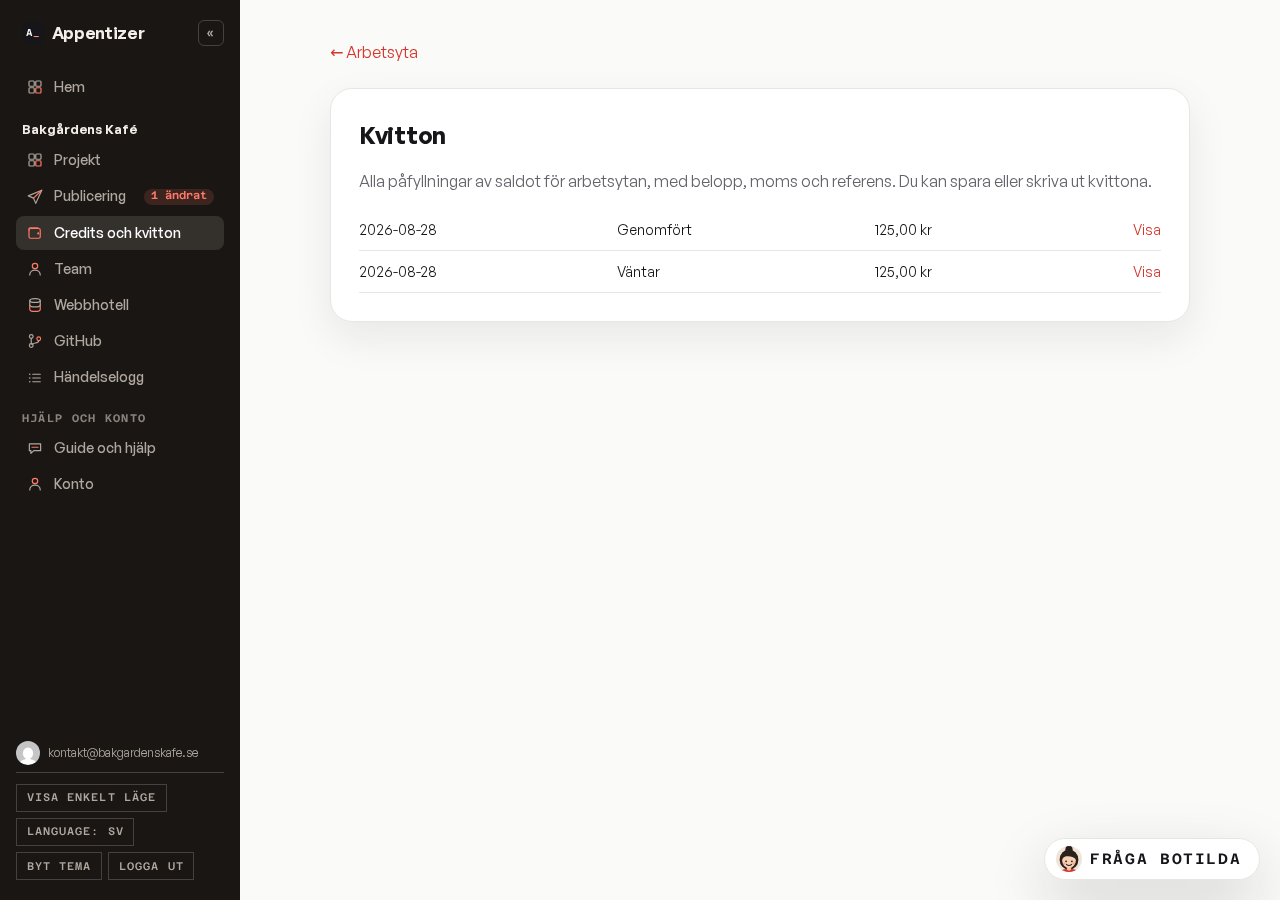This screenshot has height=900, width=1280.
Task: Click the Bakgårdens Kafé workspace heading
Action: 80,130
